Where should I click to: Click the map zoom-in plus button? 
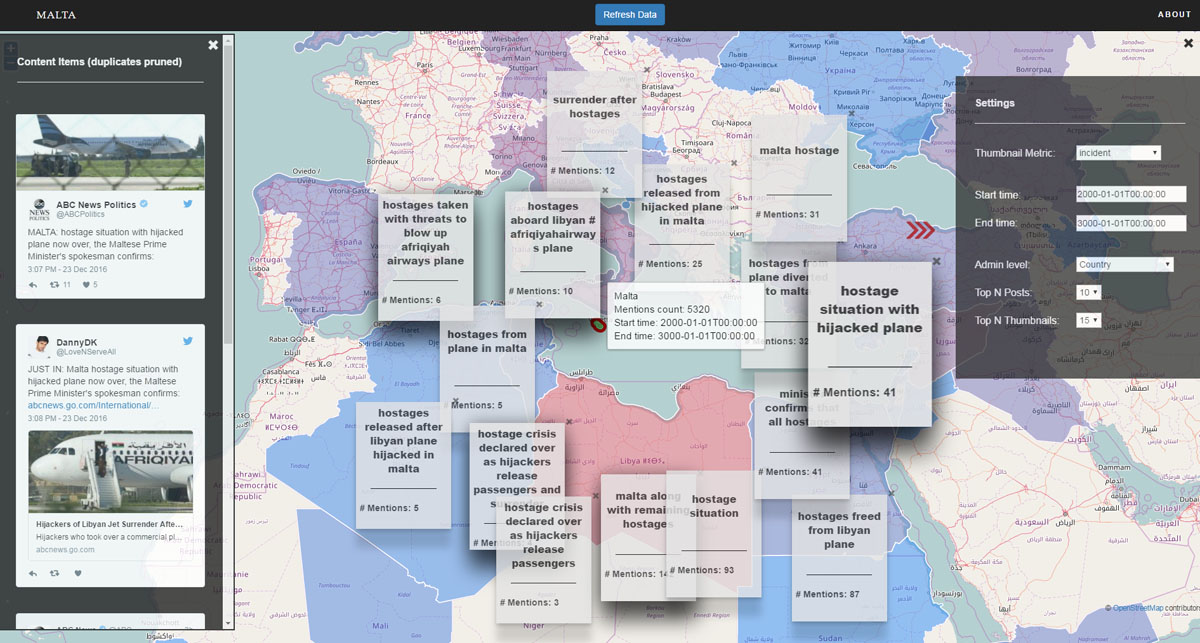[10, 47]
